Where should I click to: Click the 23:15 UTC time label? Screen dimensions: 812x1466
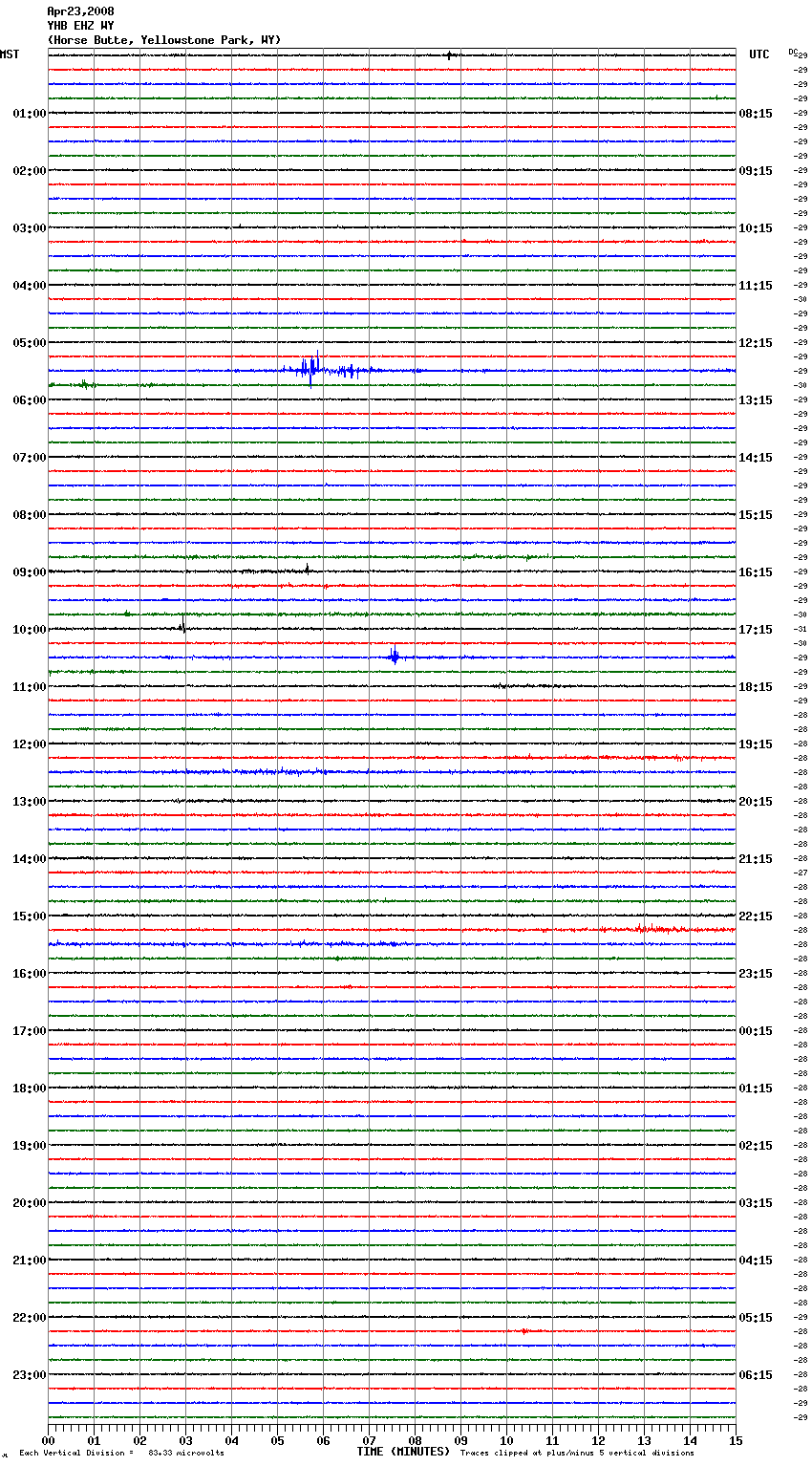coord(756,974)
